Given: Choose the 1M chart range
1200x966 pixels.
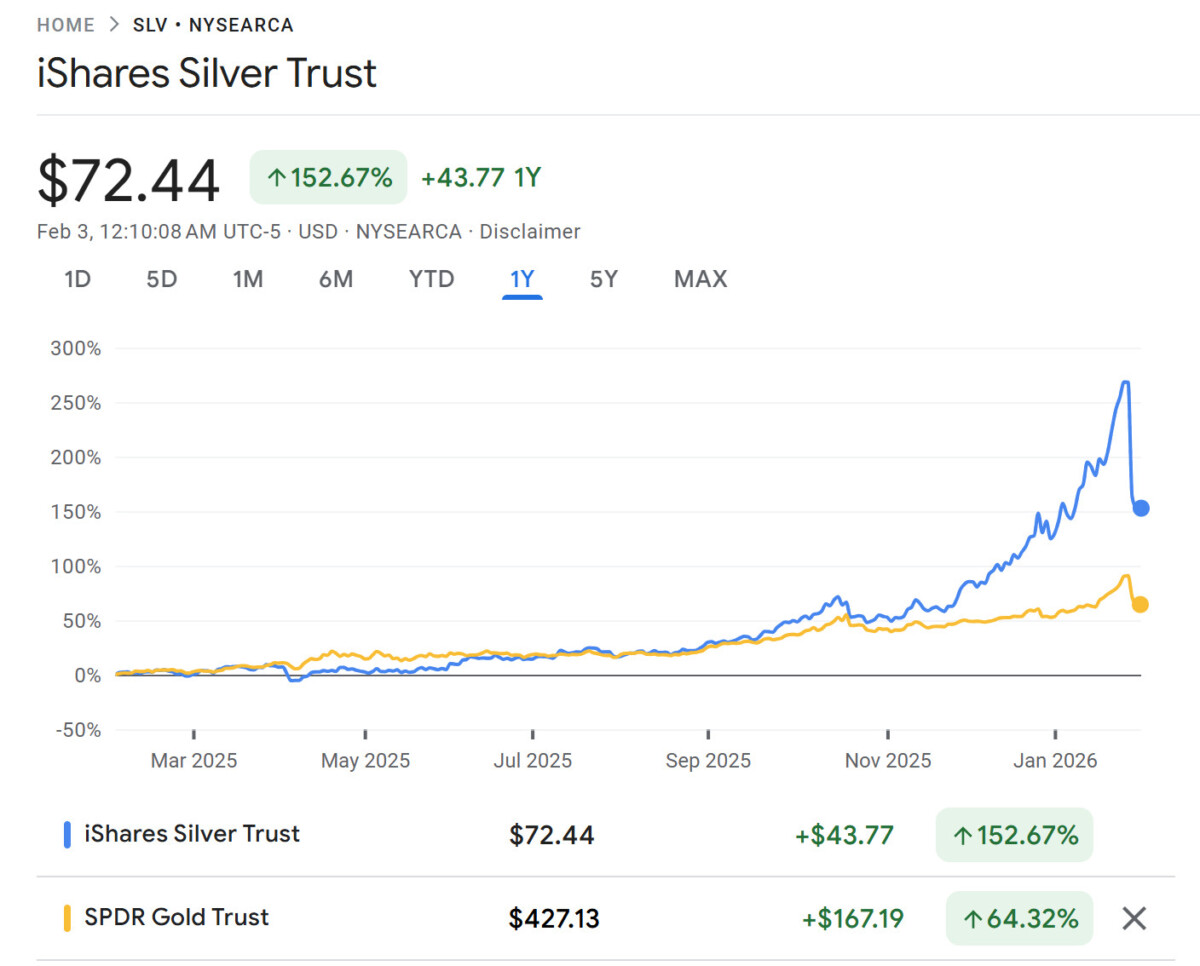Looking at the screenshot, I should [x=248, y=279].
